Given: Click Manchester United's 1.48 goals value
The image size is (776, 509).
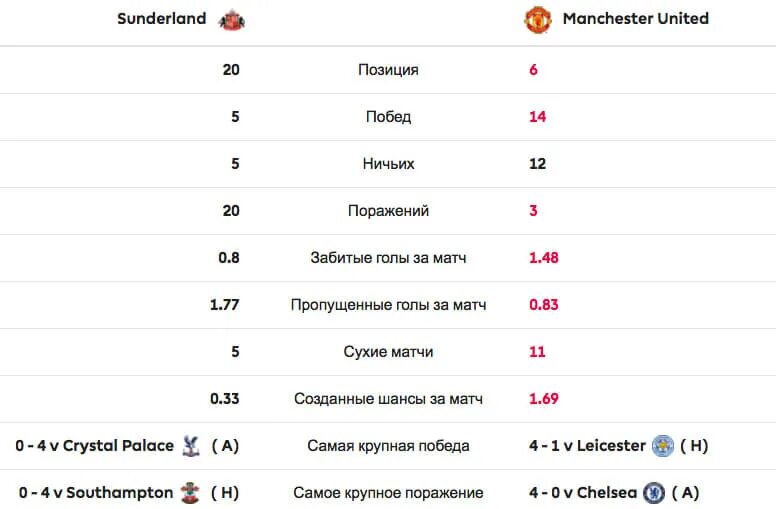Looking at the screenshot, I should click(543, 258).
